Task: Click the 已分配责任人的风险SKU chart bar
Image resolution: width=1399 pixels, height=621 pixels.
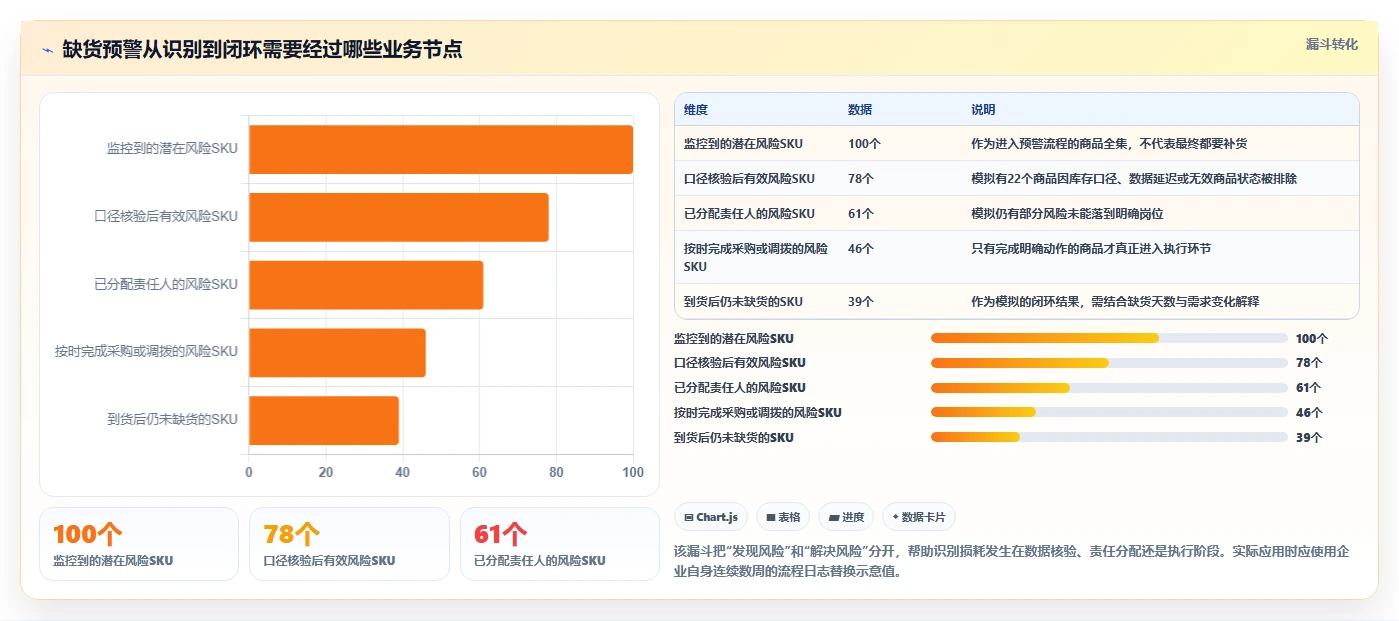Action: coord(366,285)
